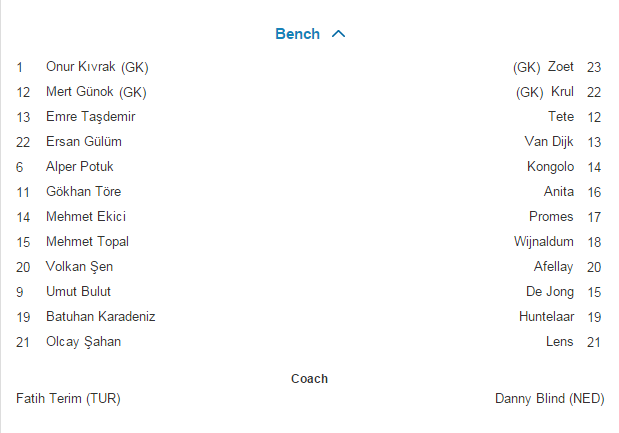Screen dimensions: 619x433
Task: Select Mehmet Ekici
Action: [86, 217]
